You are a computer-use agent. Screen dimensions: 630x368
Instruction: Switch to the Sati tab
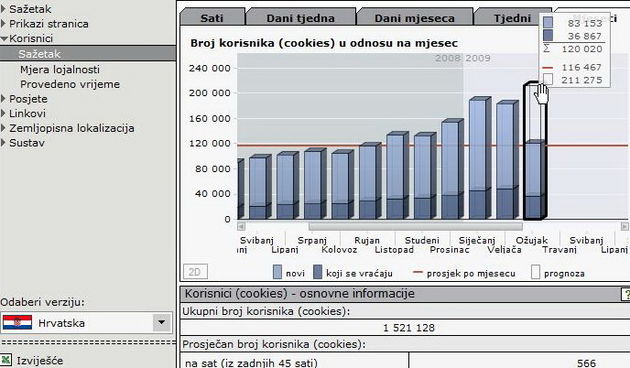pyautogui.click(x=212, y=18)
